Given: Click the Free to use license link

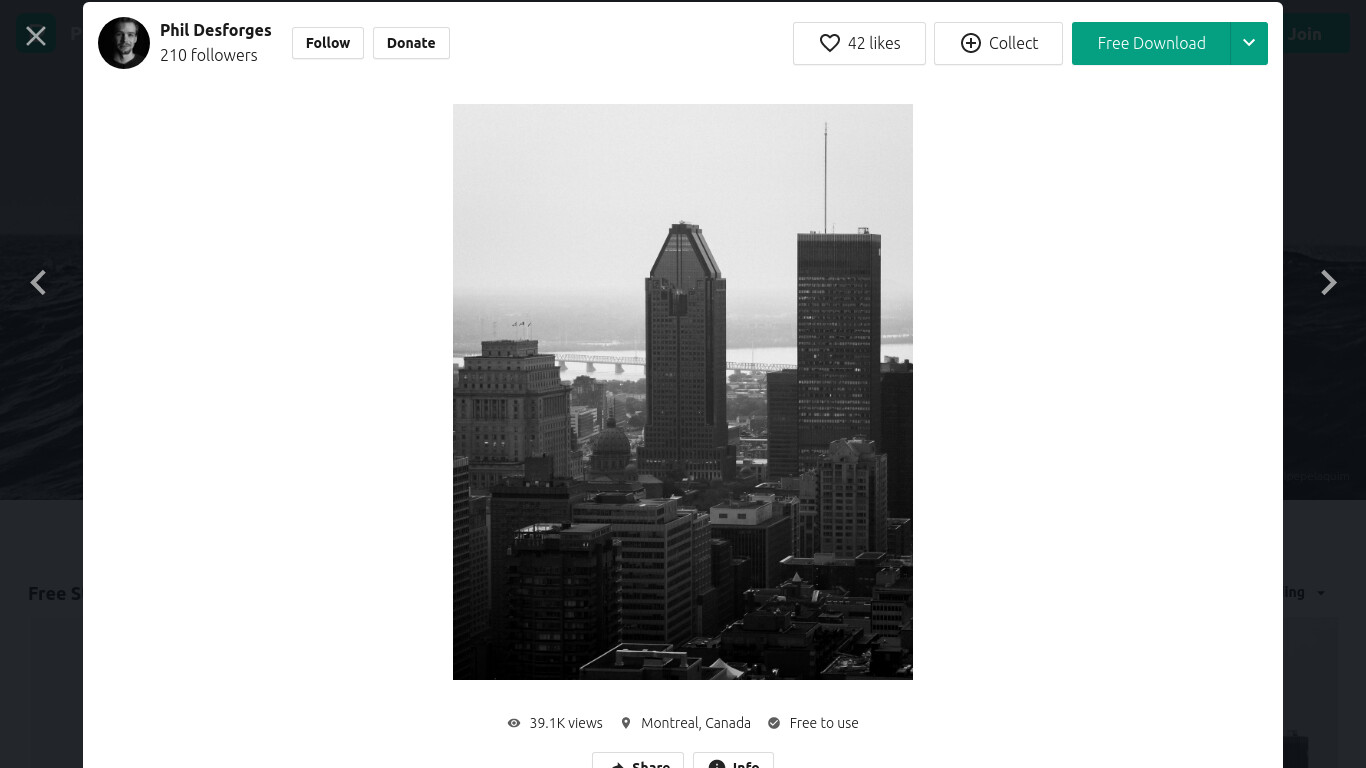Looking at the screenshot, I should (824, 723).
